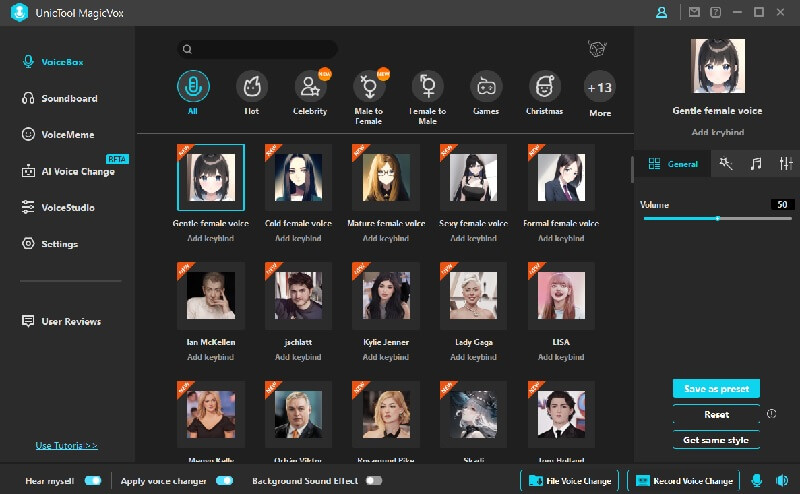Screen dimensions: 800x494
Task: Select the Lady Gaga voice thumbnail
Action: 474,296
